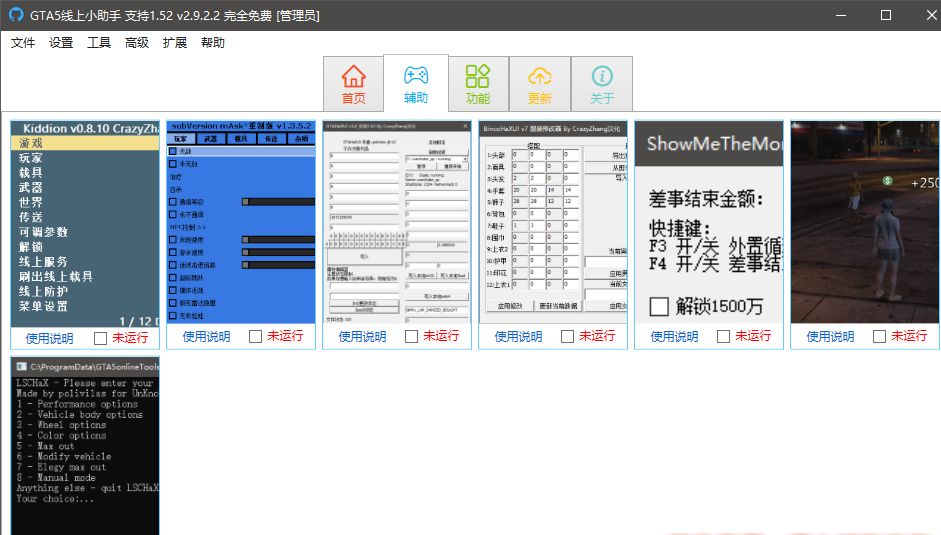
Task: Open 使用说明 link under ShowMeTheMoney card
Action: pyautogui.click(x=674, y=336)
